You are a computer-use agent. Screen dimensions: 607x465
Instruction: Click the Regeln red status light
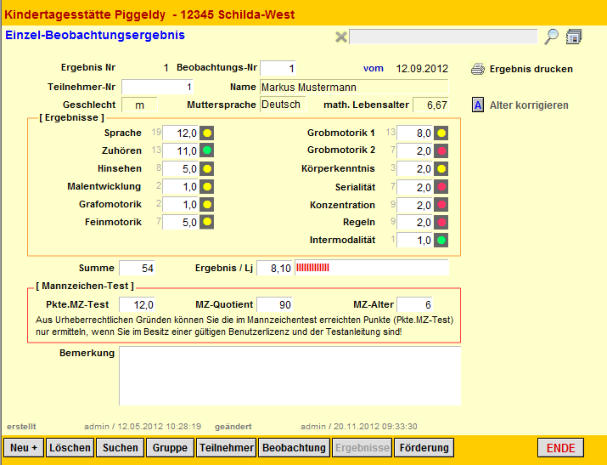pyautogui.click(x=441, y=222)
